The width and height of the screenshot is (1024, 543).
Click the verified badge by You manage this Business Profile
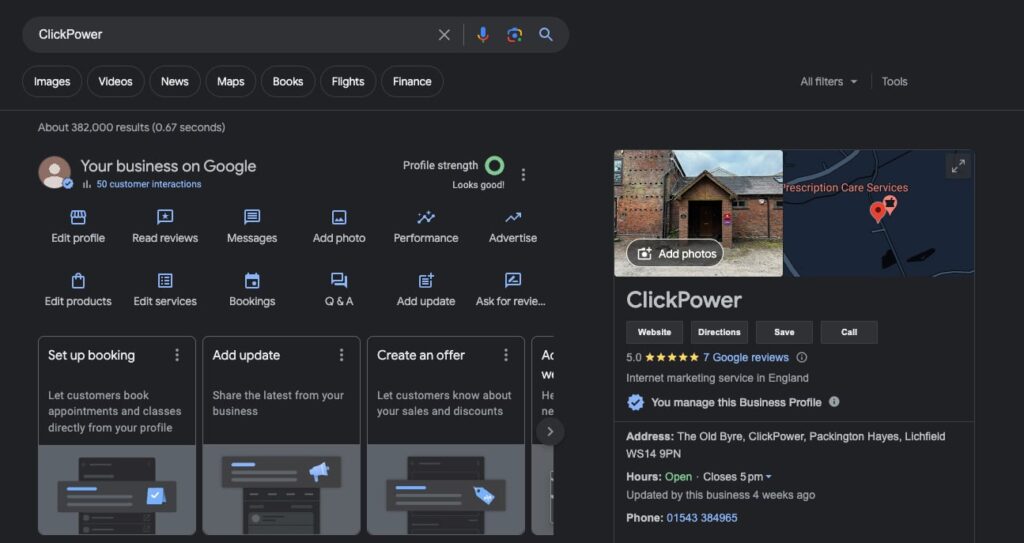pos(635,403)
